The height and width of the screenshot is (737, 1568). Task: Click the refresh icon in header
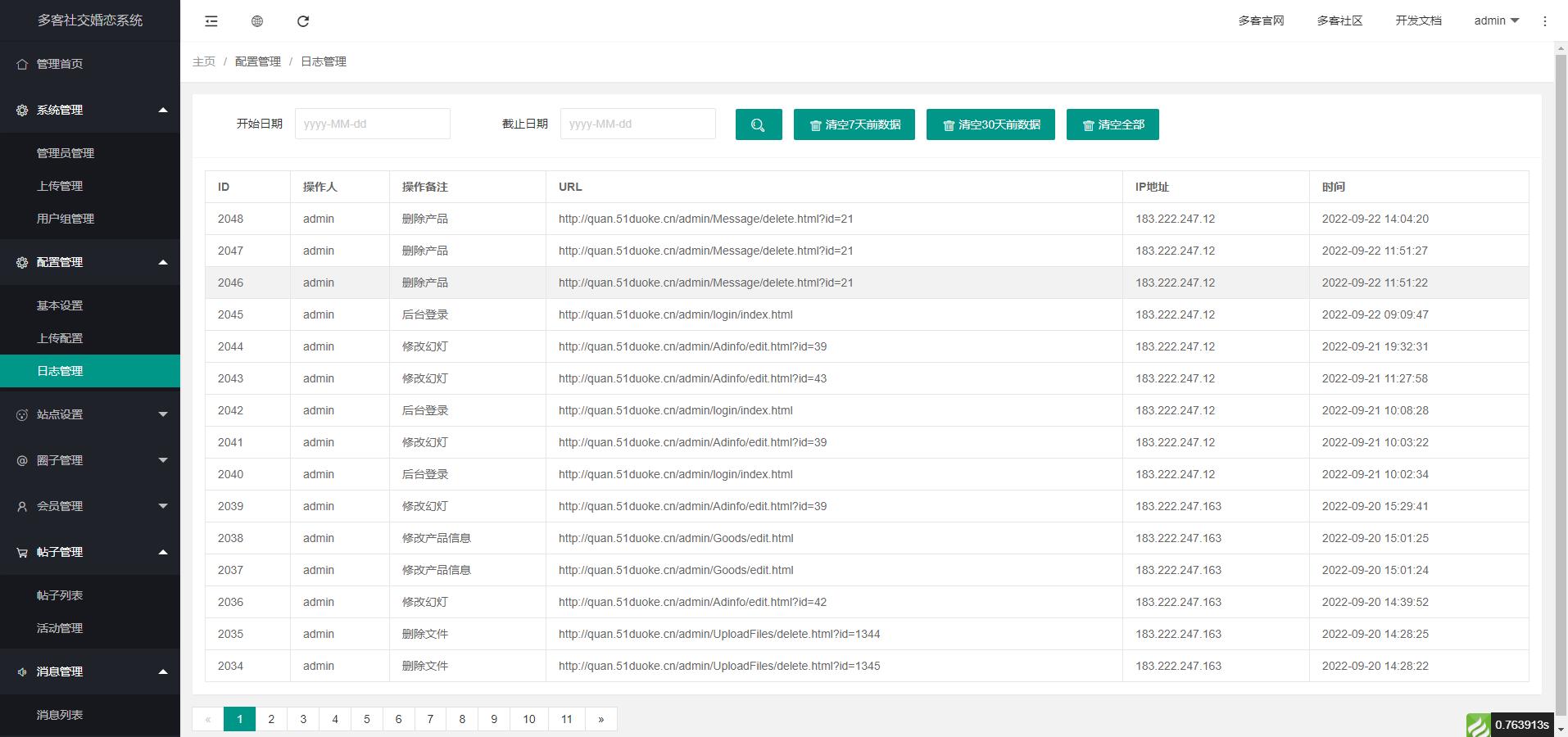[303, 21]
